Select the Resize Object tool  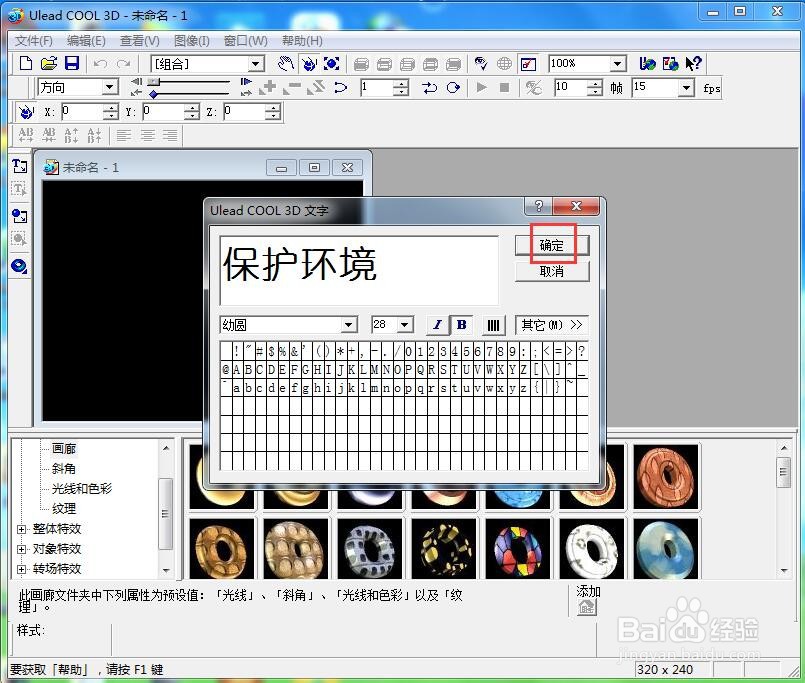[x=332, y=64]
